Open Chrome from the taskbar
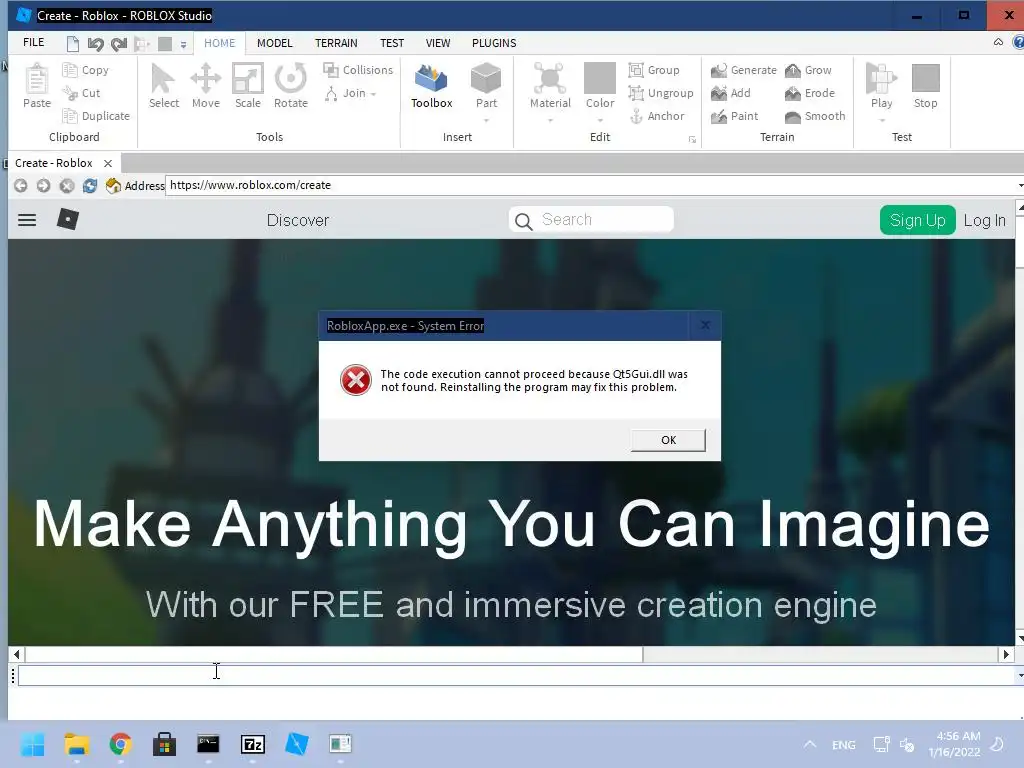 pos(120,744)
